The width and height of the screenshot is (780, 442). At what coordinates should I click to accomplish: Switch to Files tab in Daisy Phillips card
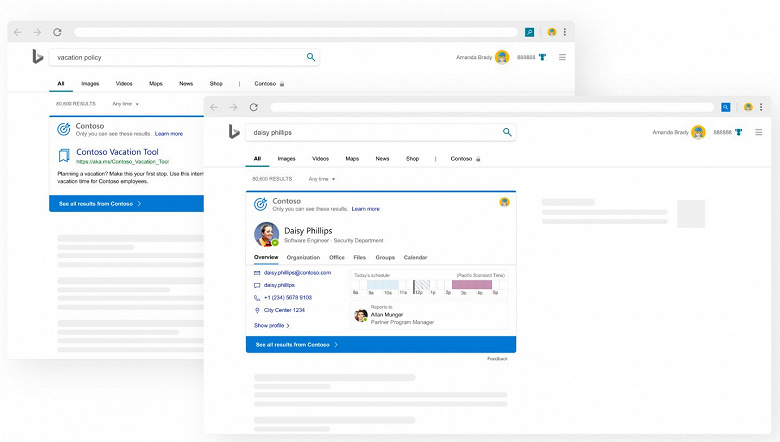(x=360, y=258)
